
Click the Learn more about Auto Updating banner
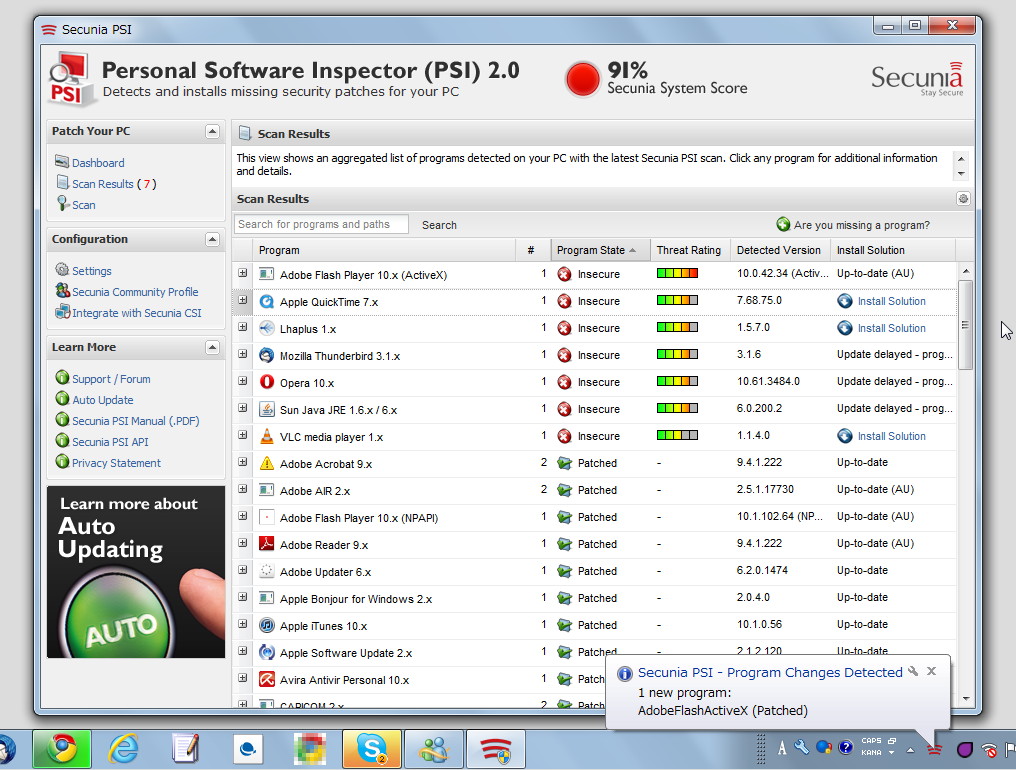click(x=136, y=572)
